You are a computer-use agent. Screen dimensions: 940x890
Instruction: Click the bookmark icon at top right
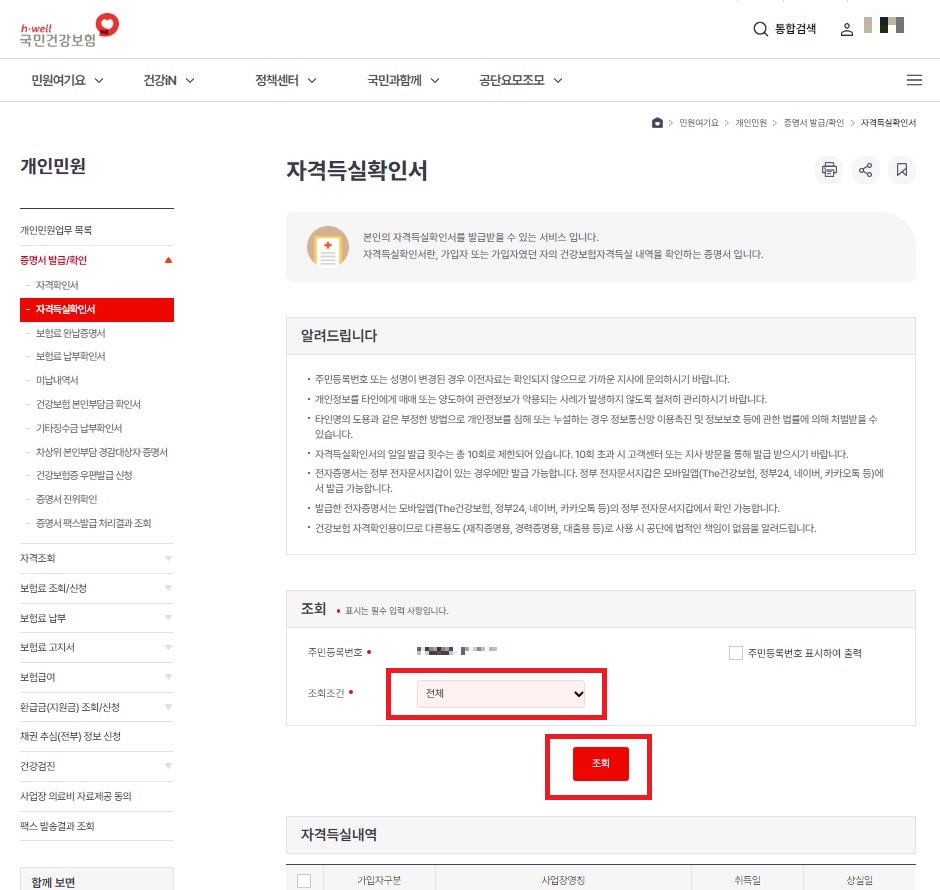(x=901, y=169)
